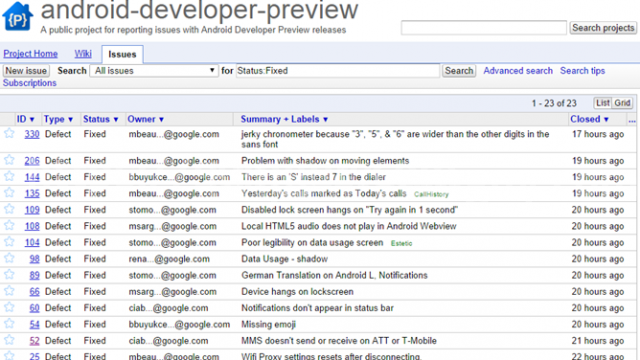Screen dimensions: 640x360
Task: Open issue 108 link
Action: click(32, 226)
